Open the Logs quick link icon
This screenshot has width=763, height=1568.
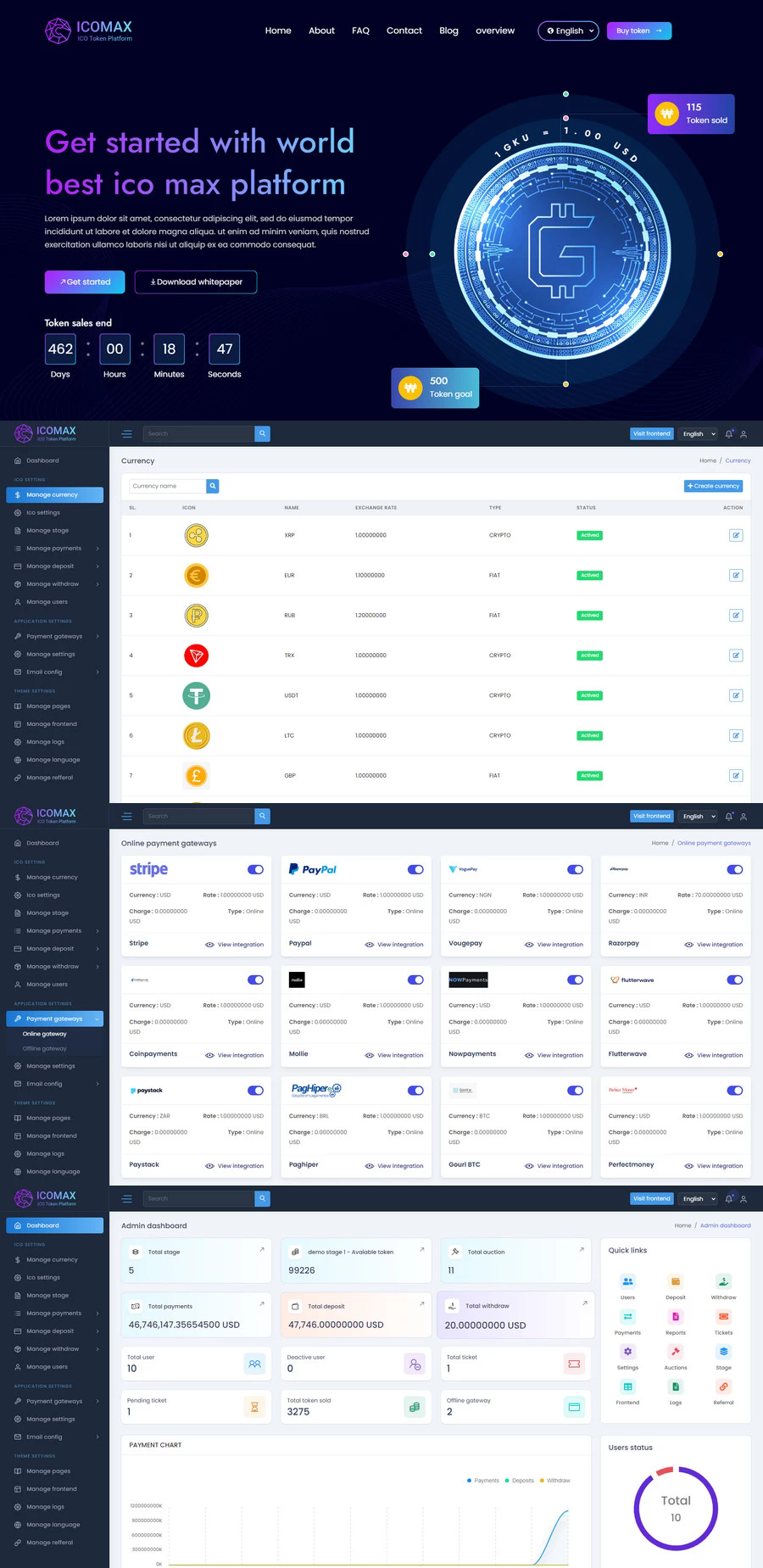point(676,1387)
